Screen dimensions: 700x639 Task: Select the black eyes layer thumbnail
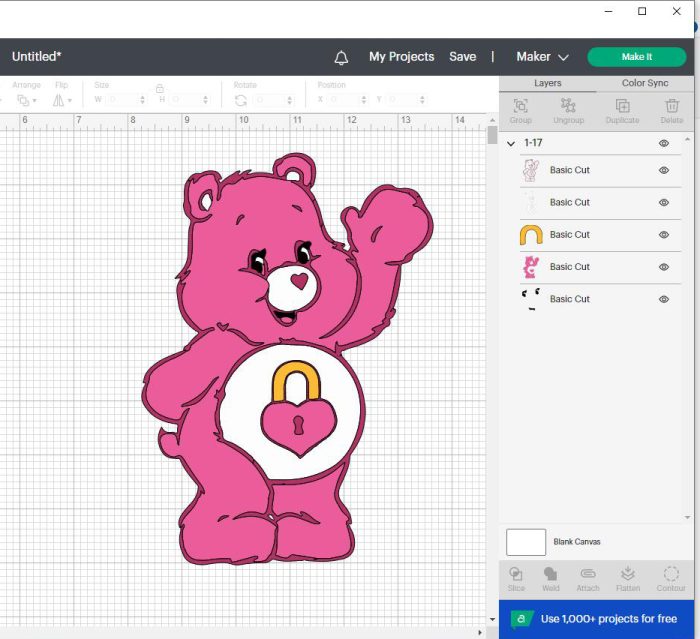[531, 299]
